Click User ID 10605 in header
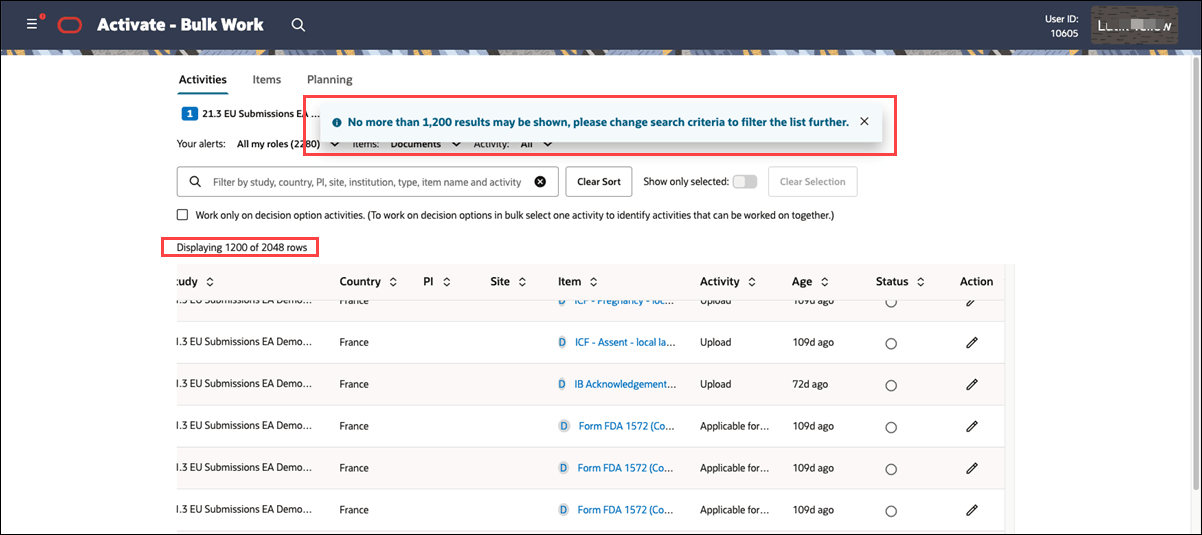This screenshot has width=1202, height=535. [x=1061, y=26]
